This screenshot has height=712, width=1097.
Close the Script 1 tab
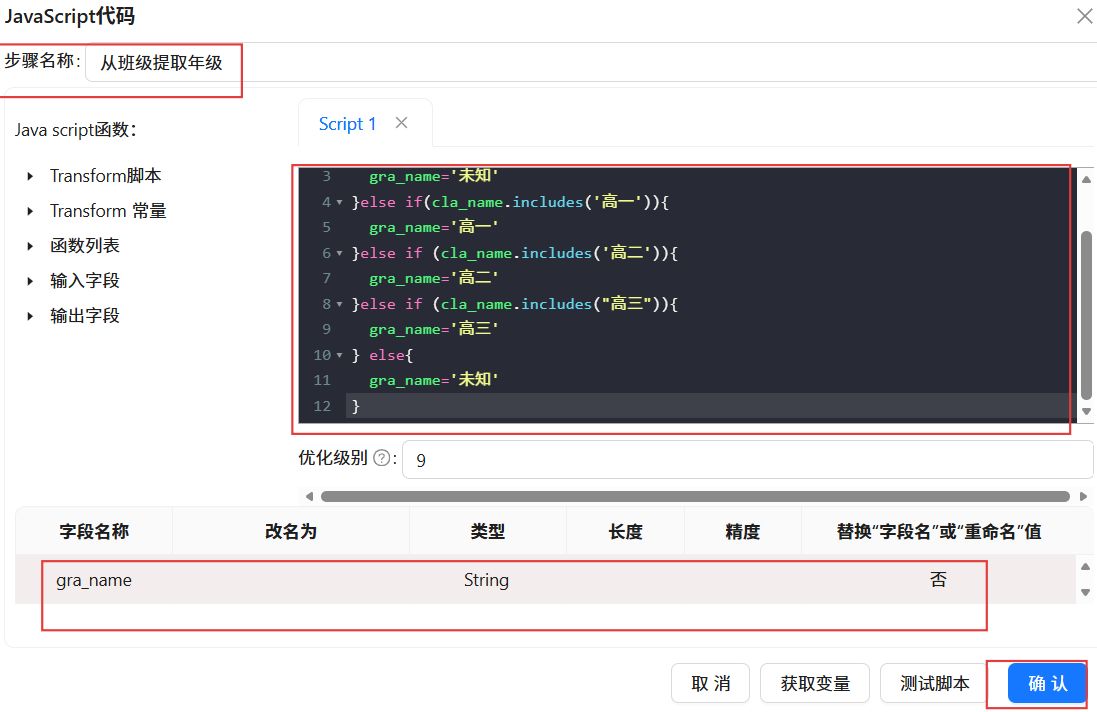[402, 123]
